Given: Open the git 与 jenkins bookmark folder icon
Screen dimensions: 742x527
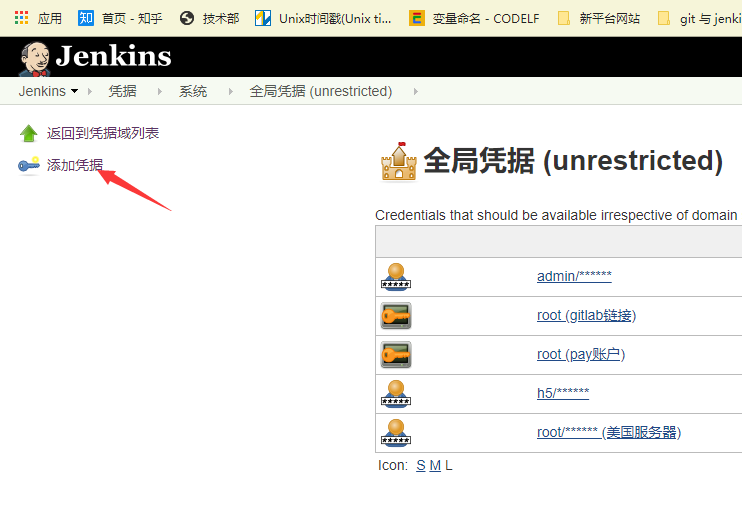Looking at the screenshot, I should click(664, 18).
